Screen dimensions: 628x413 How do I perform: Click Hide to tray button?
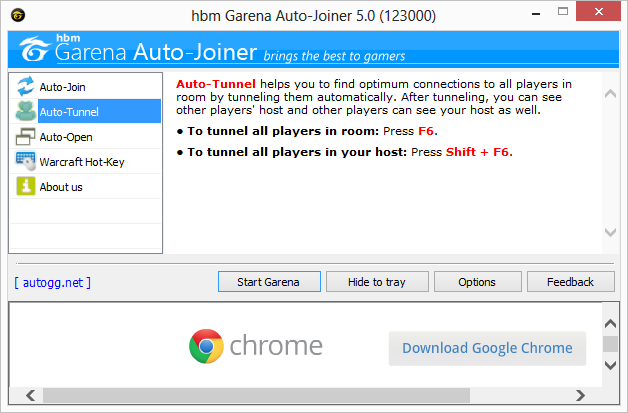pyautogui.click(x=377, y=282)
